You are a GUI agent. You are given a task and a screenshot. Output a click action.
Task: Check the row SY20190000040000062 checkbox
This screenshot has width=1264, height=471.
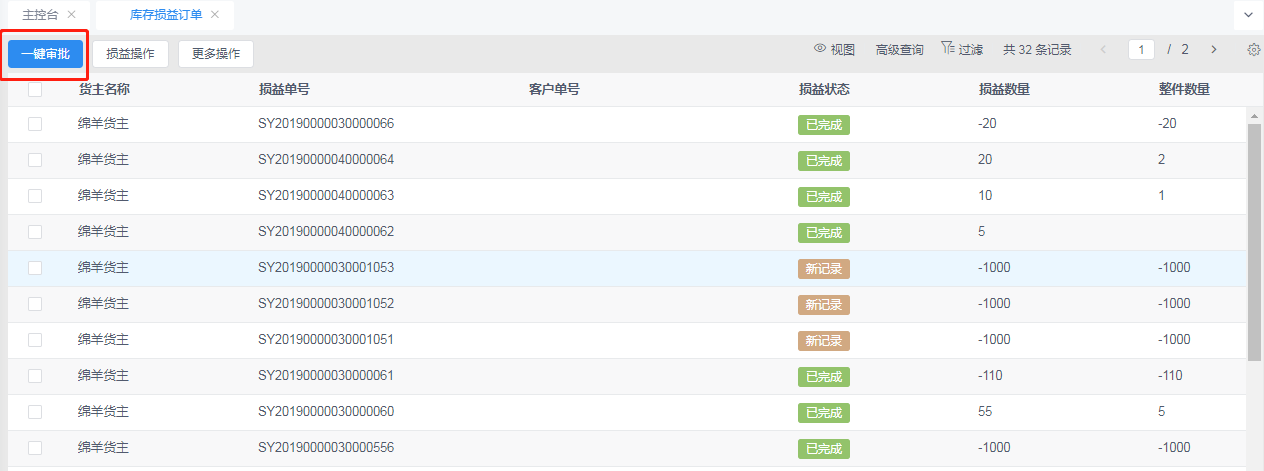click(x=35, y=232)
